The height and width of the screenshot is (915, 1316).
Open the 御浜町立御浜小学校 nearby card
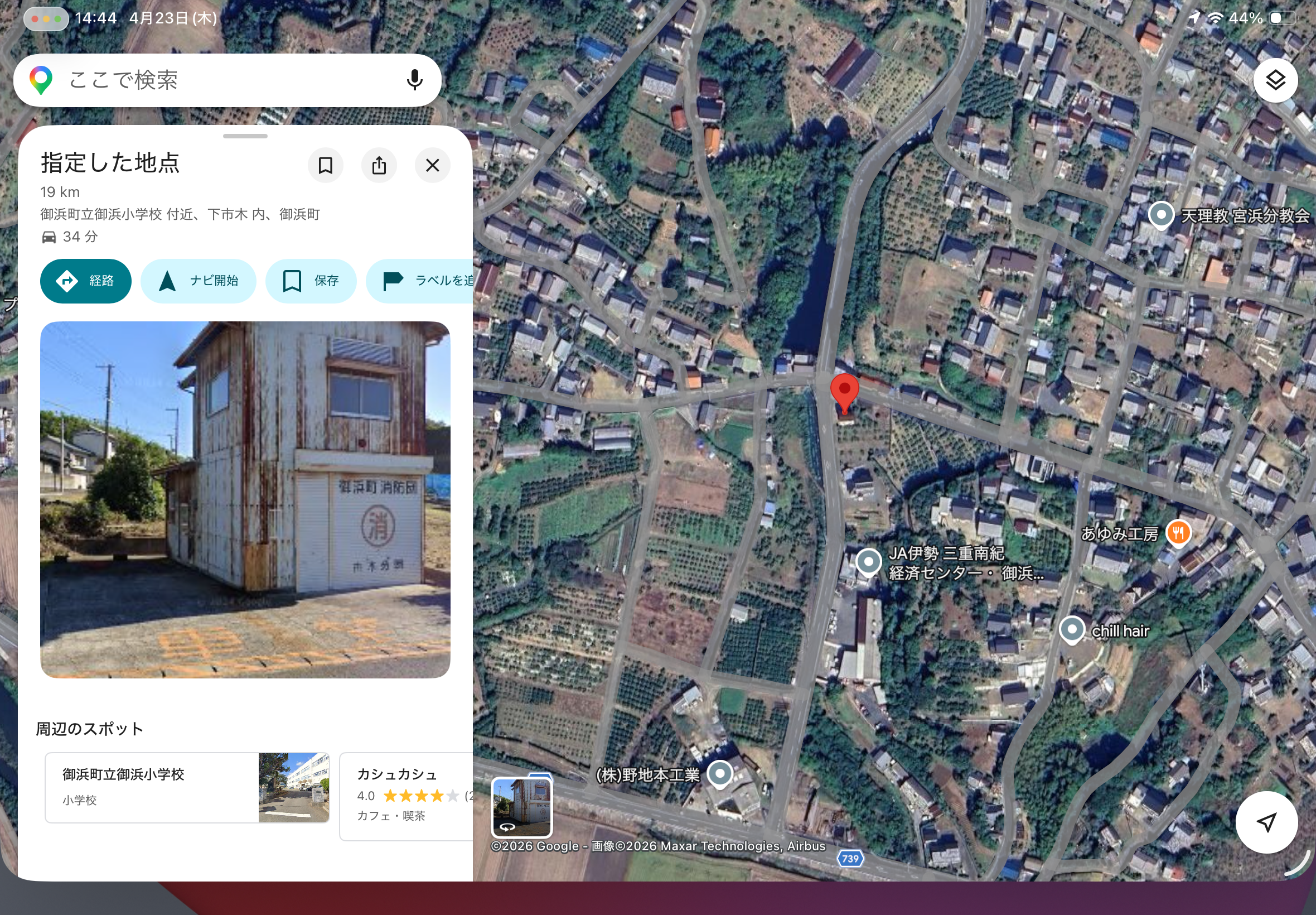pos(187,788)
